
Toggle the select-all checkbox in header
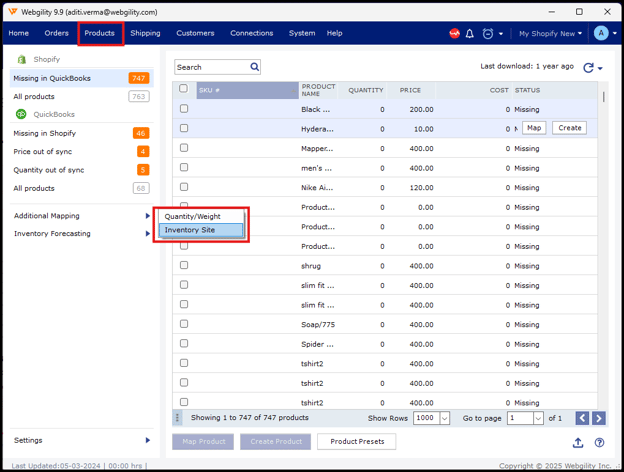pyautogui.click(x=183, y=89)
